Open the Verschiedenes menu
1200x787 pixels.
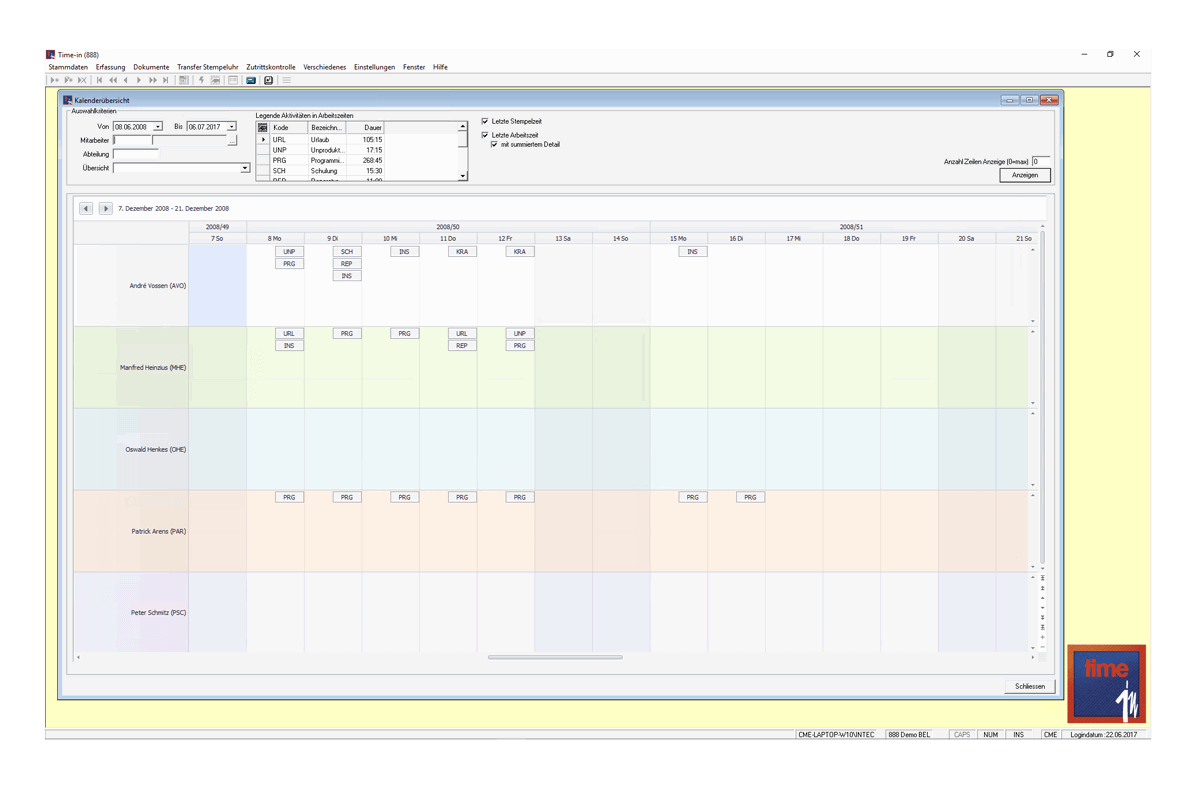325,67
